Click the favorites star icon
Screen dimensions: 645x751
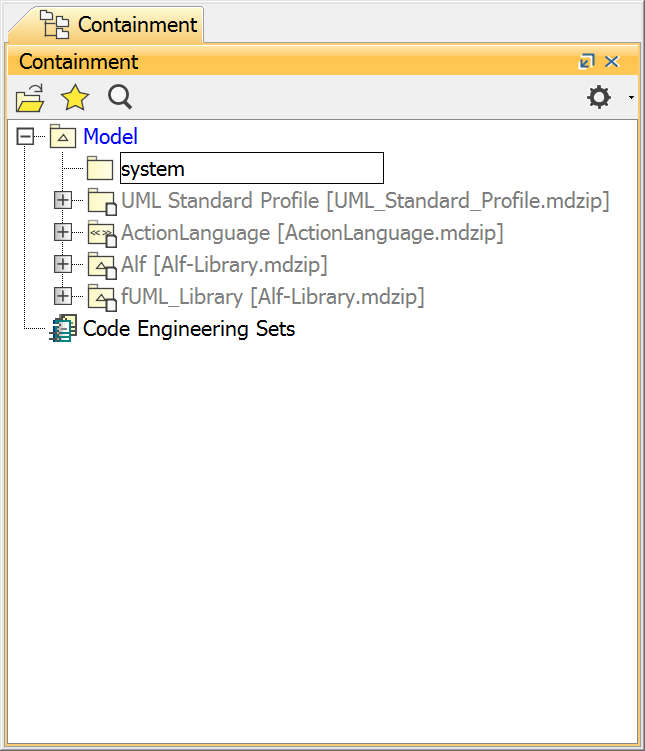click(75, 98)
